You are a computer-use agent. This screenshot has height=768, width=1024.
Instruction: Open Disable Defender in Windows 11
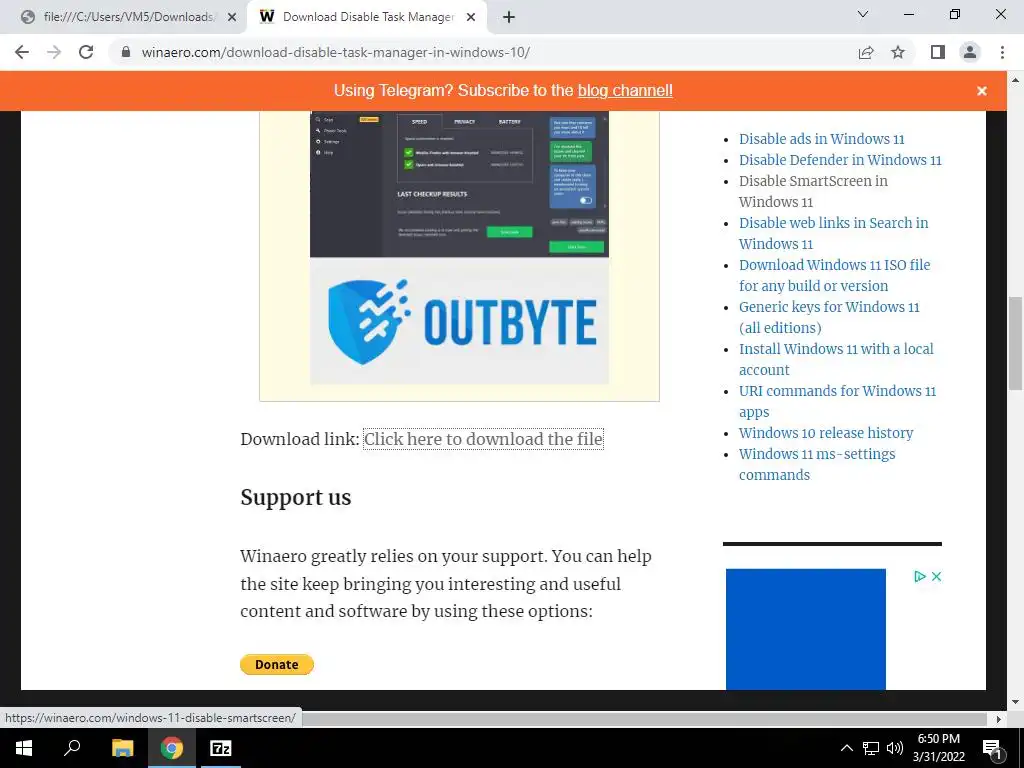tap(840, 160)
